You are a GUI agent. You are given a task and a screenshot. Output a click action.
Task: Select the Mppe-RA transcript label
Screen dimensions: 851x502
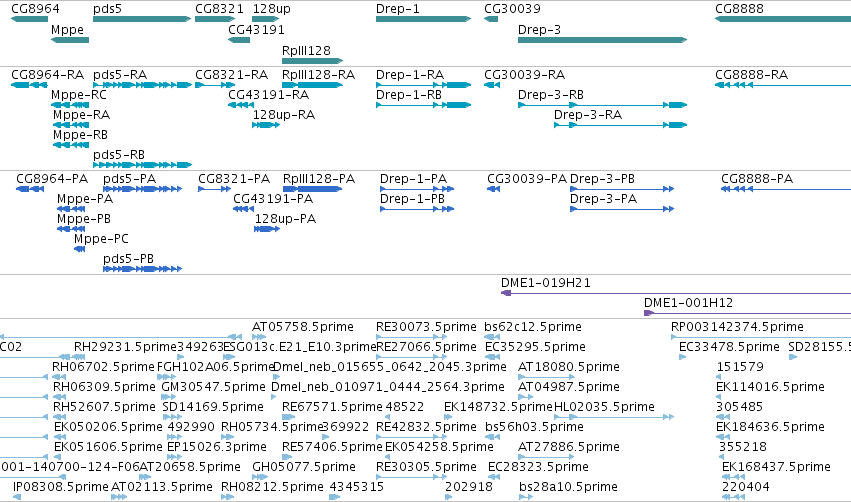tap(81, 115)
